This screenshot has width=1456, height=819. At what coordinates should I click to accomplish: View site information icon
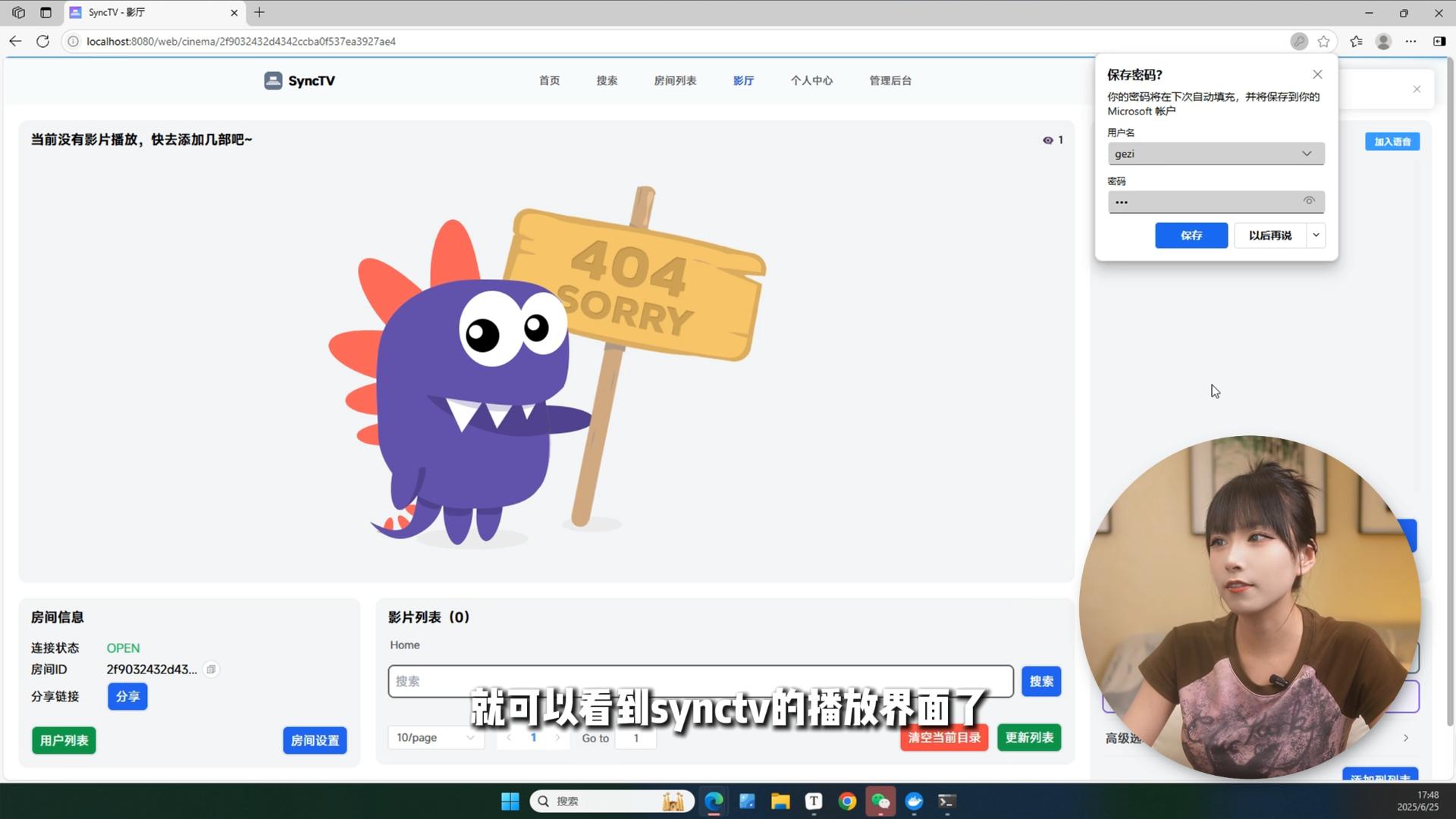pyautogui.click(x=74, y=42)
